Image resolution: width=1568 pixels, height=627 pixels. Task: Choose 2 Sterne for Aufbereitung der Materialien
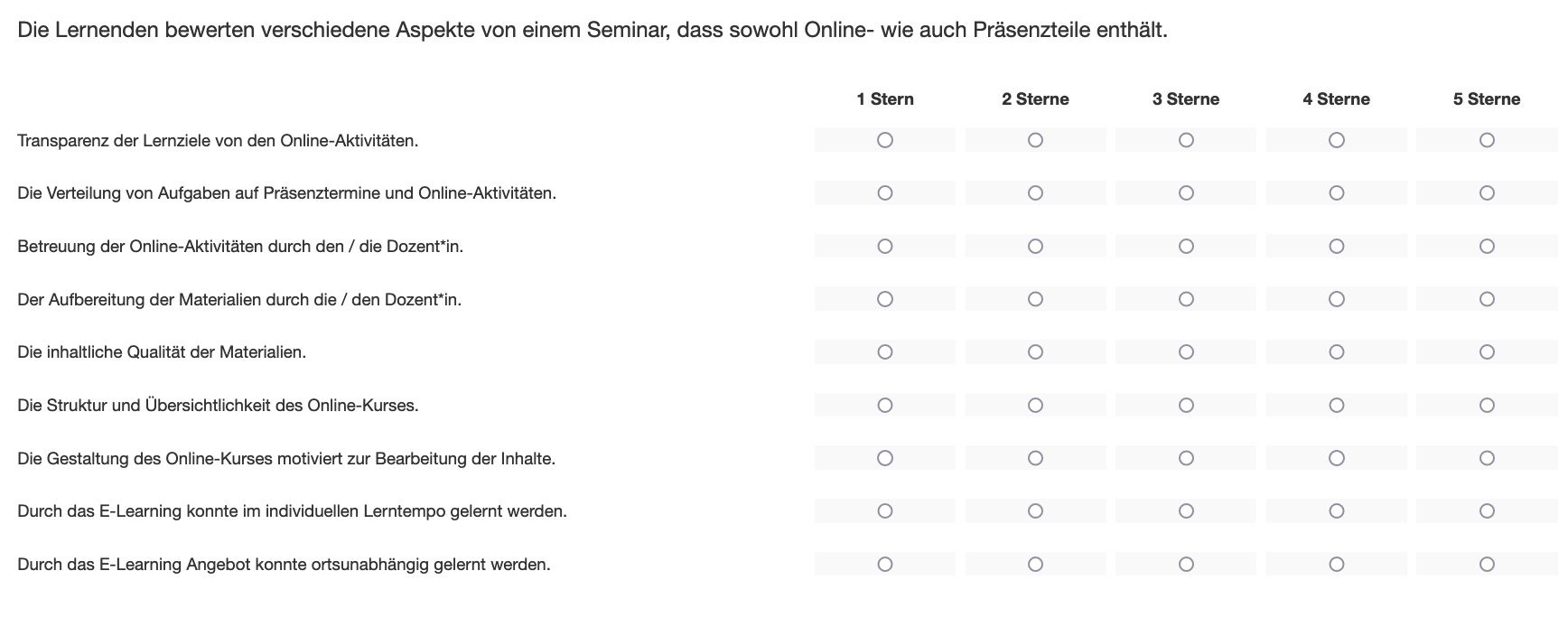tap(1035, 299)
